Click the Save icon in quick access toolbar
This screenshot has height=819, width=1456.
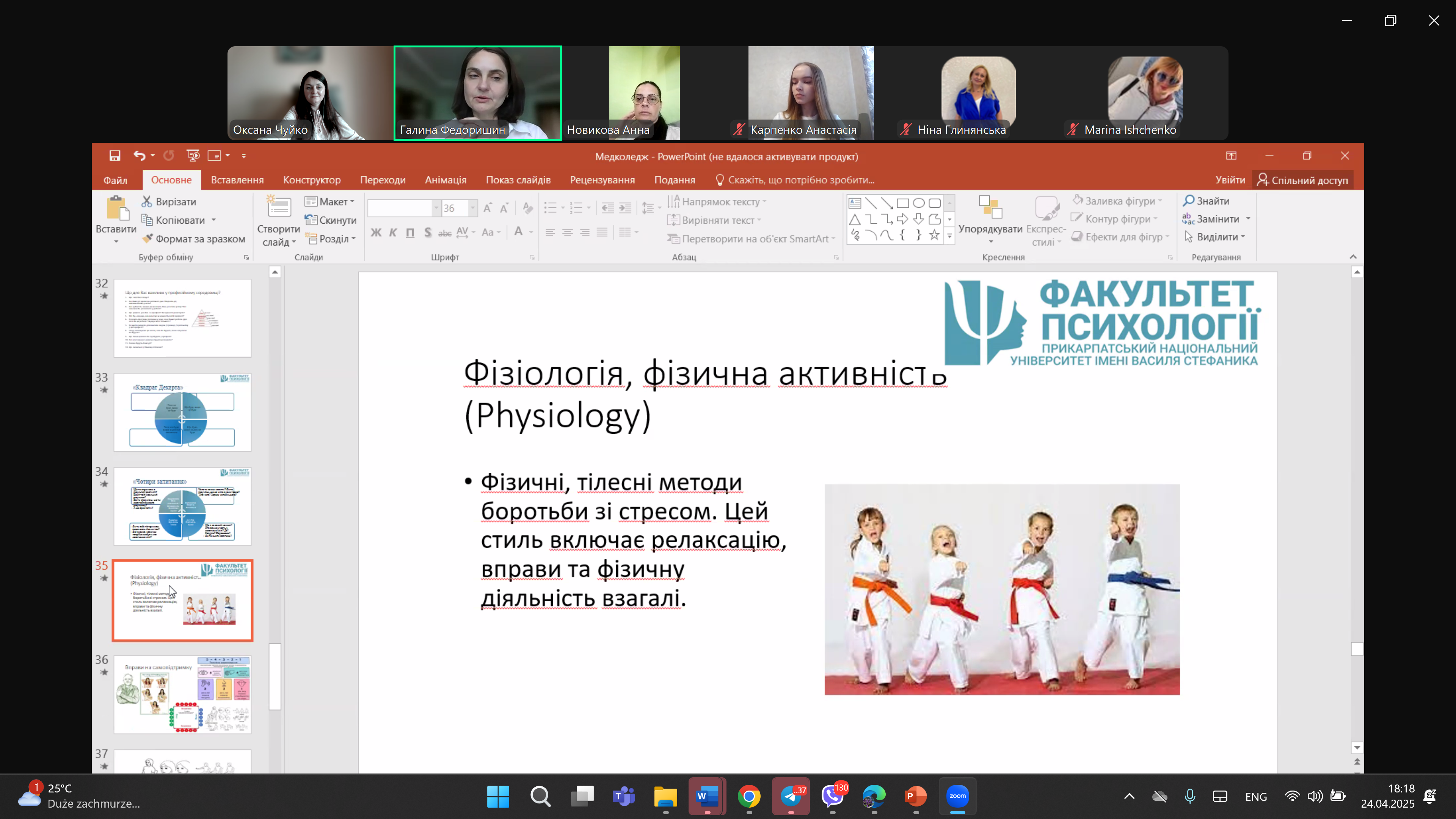[115, 155]
